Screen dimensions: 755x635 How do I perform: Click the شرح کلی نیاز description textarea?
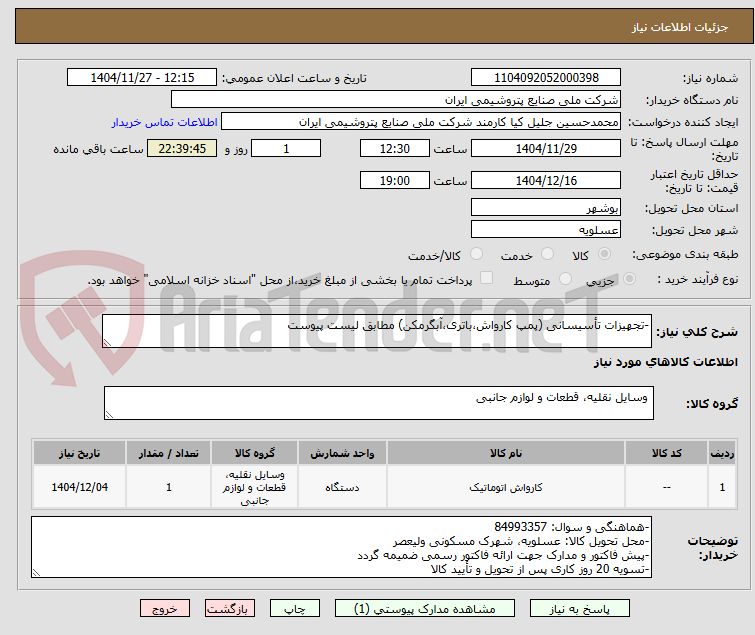(x=377, y=331)
